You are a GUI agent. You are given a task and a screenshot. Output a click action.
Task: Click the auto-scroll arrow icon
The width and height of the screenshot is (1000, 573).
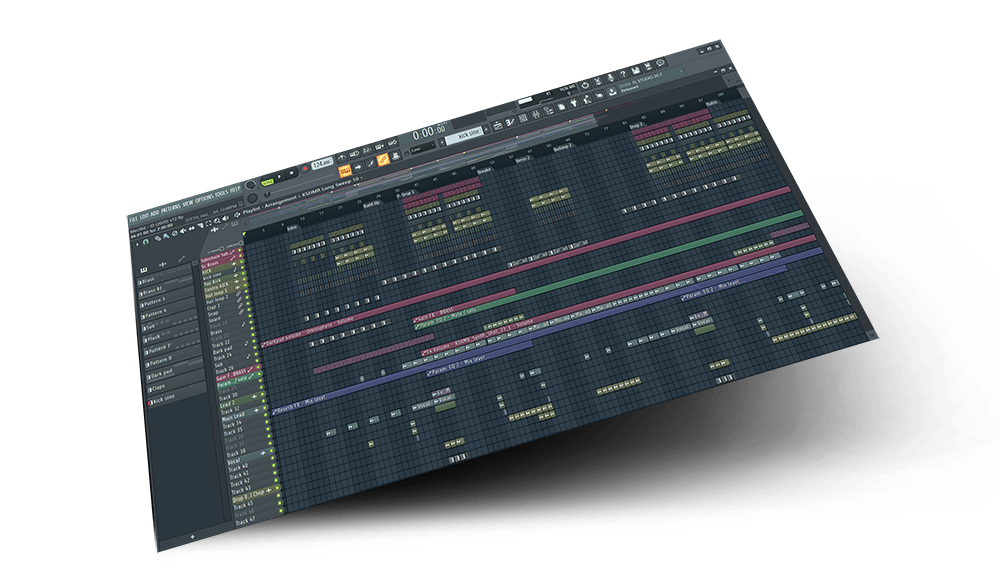coord(357,167)
